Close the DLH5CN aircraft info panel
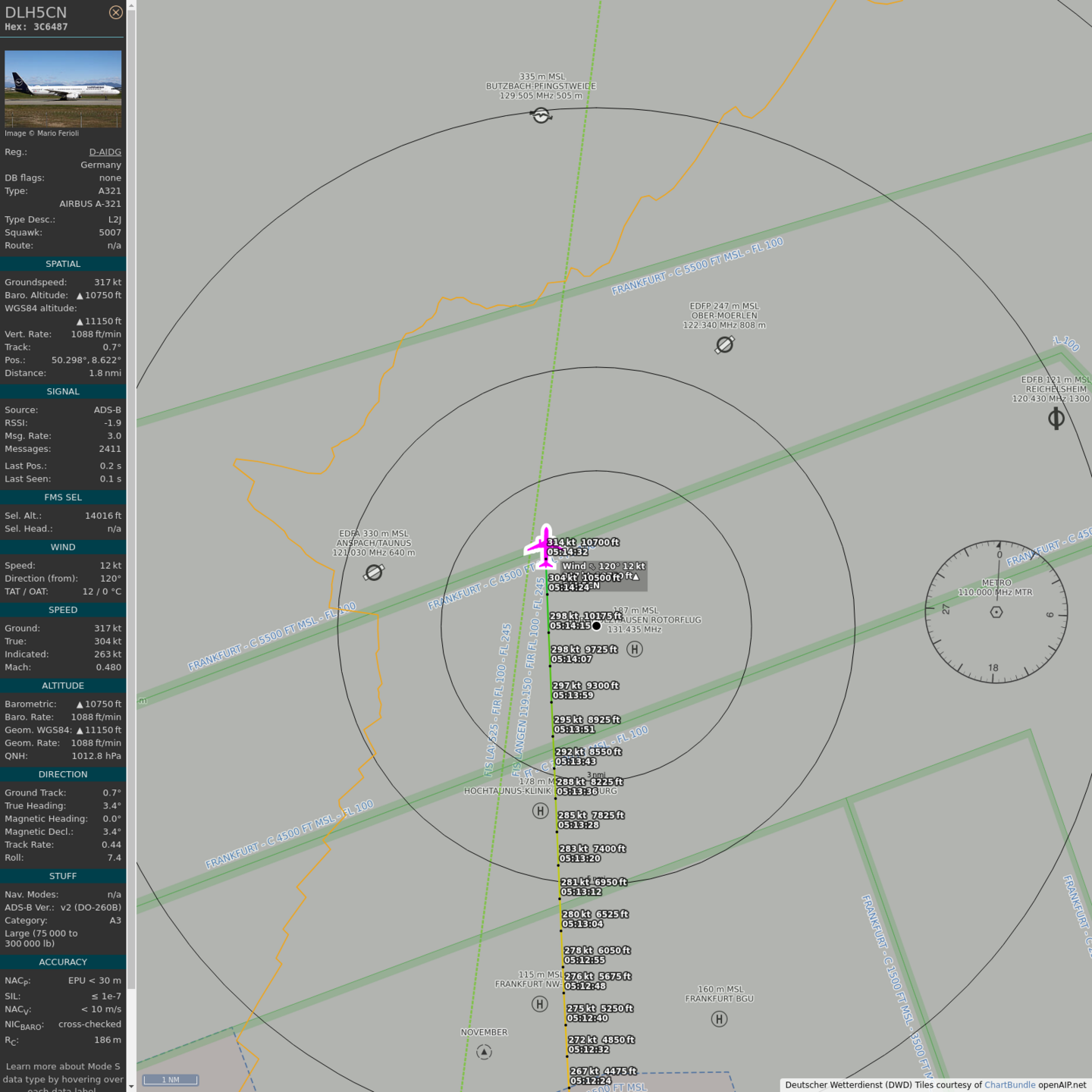Screen dimensions: 1092x1092 (115, 12)
